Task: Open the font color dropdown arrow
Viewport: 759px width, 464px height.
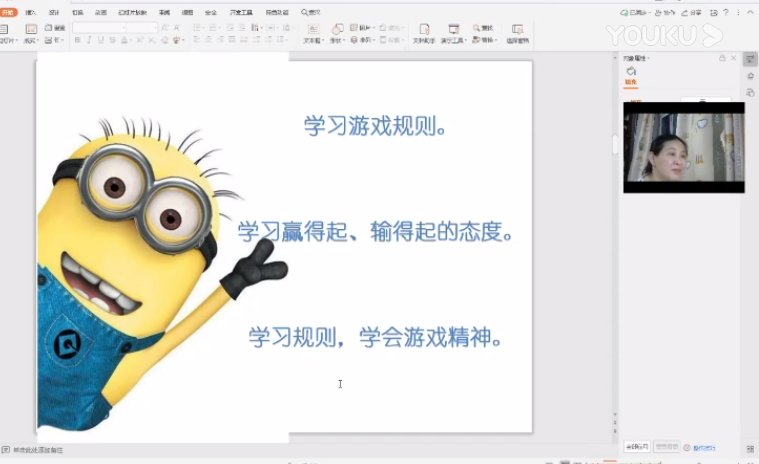Action: [x=131, y=40]
